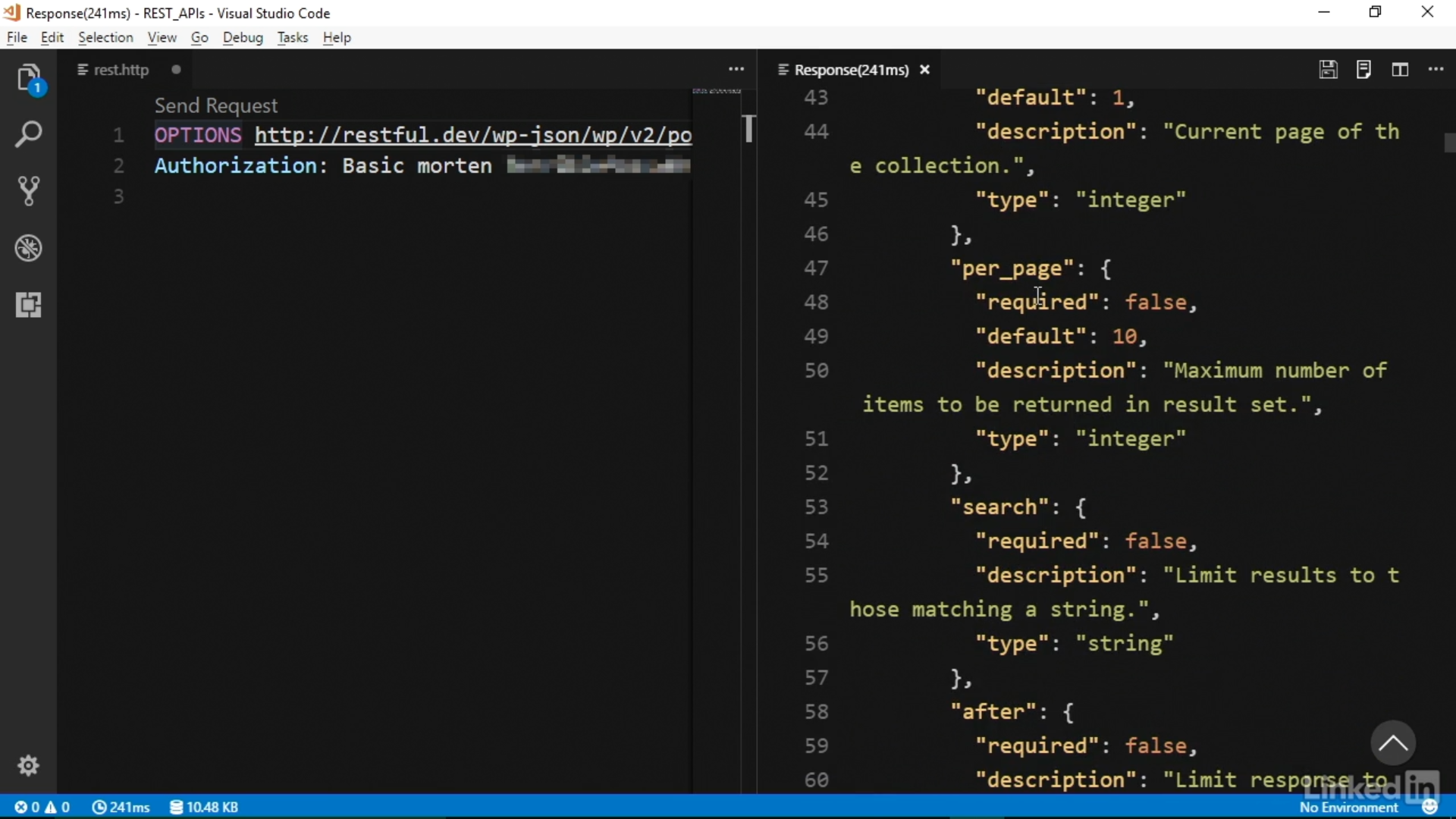
Task: Minimize the VS Code window
Action: (1324, 12)
